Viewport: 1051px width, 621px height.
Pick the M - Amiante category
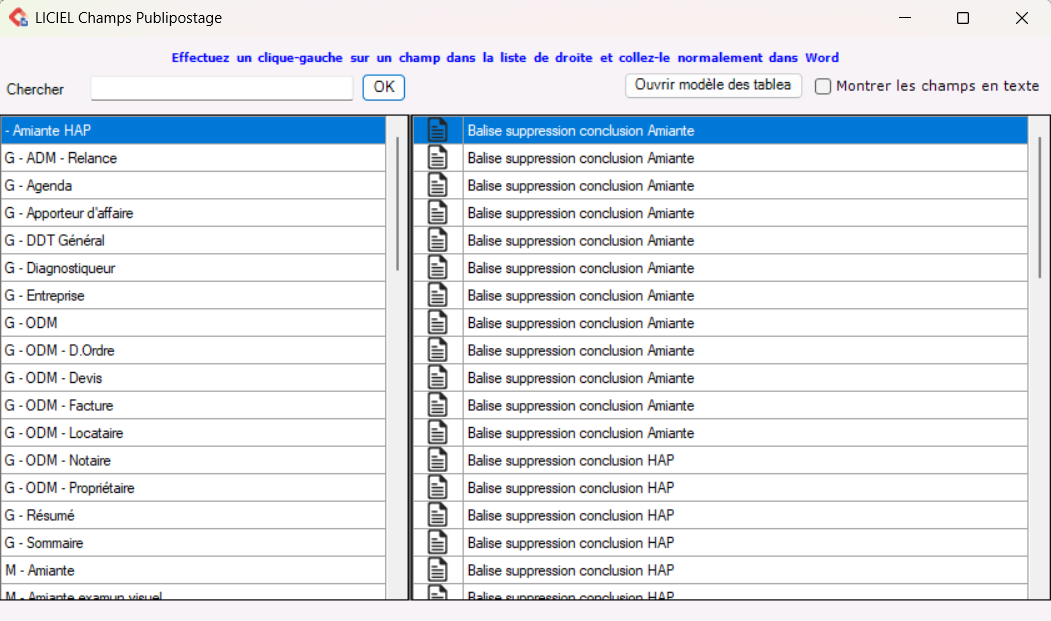click(40, 571)
